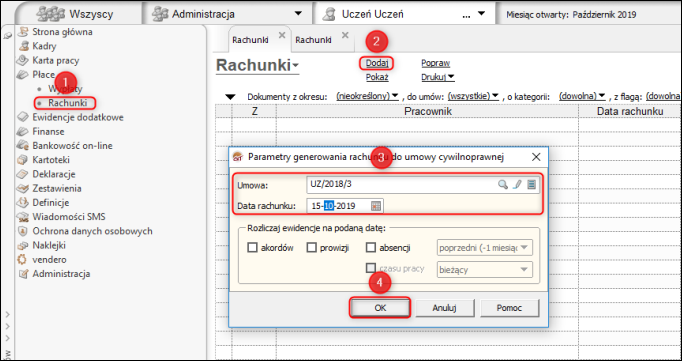Toggle the czasu pracy checkbox

(371, 268)
